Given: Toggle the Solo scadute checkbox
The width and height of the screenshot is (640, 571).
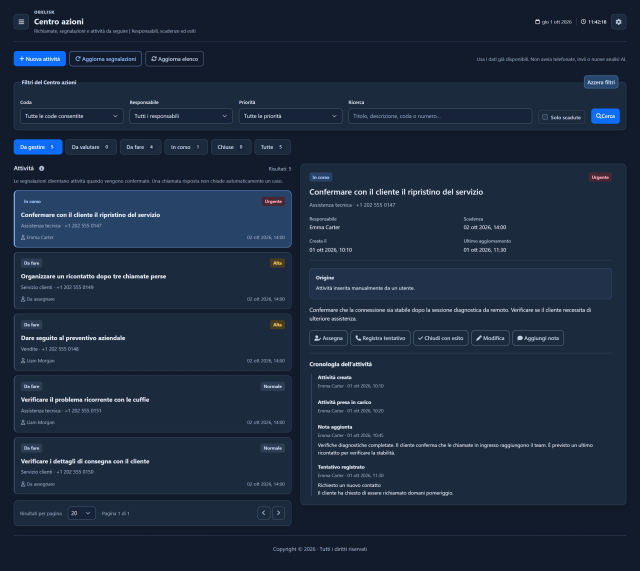Looking at the screenshot, I should click(545, 117).
